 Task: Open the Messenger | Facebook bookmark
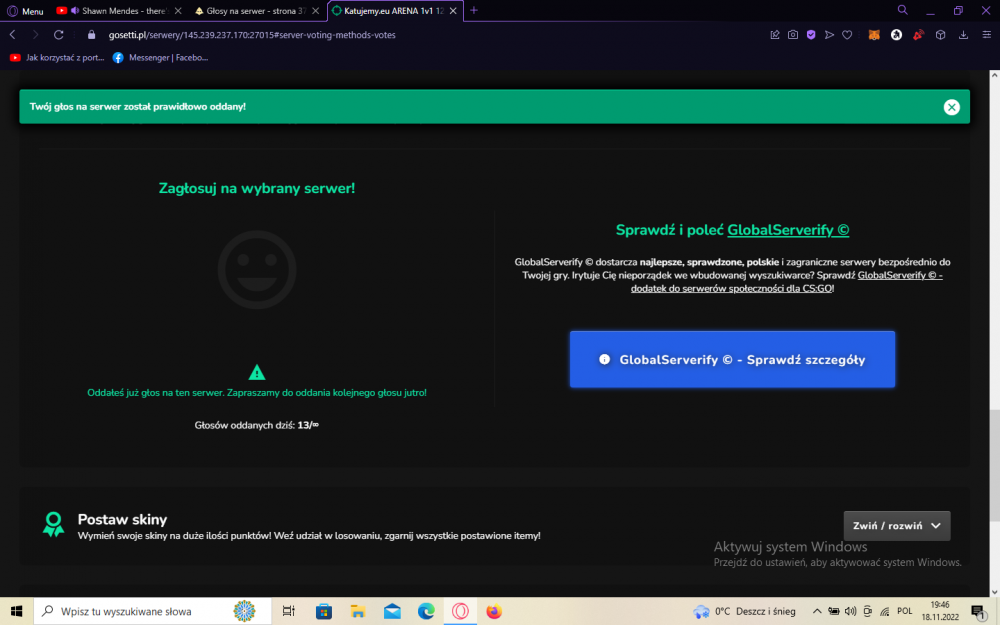(161, 57)
